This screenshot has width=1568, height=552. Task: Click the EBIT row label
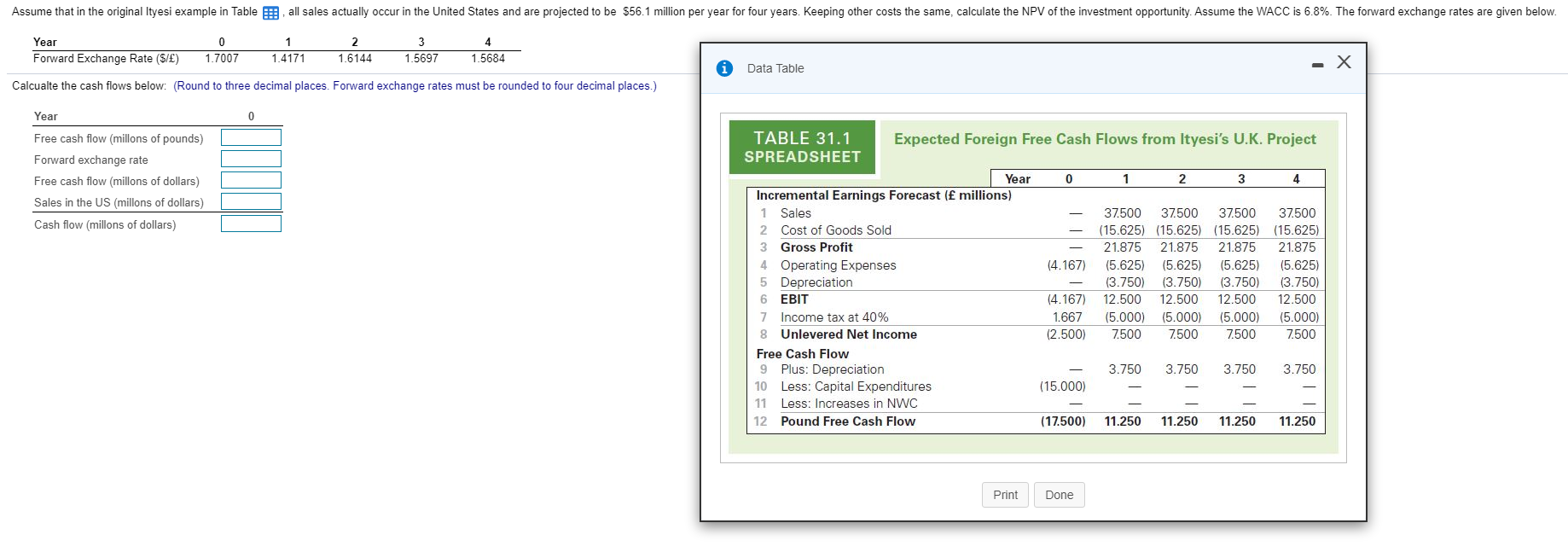click(794, 299)
